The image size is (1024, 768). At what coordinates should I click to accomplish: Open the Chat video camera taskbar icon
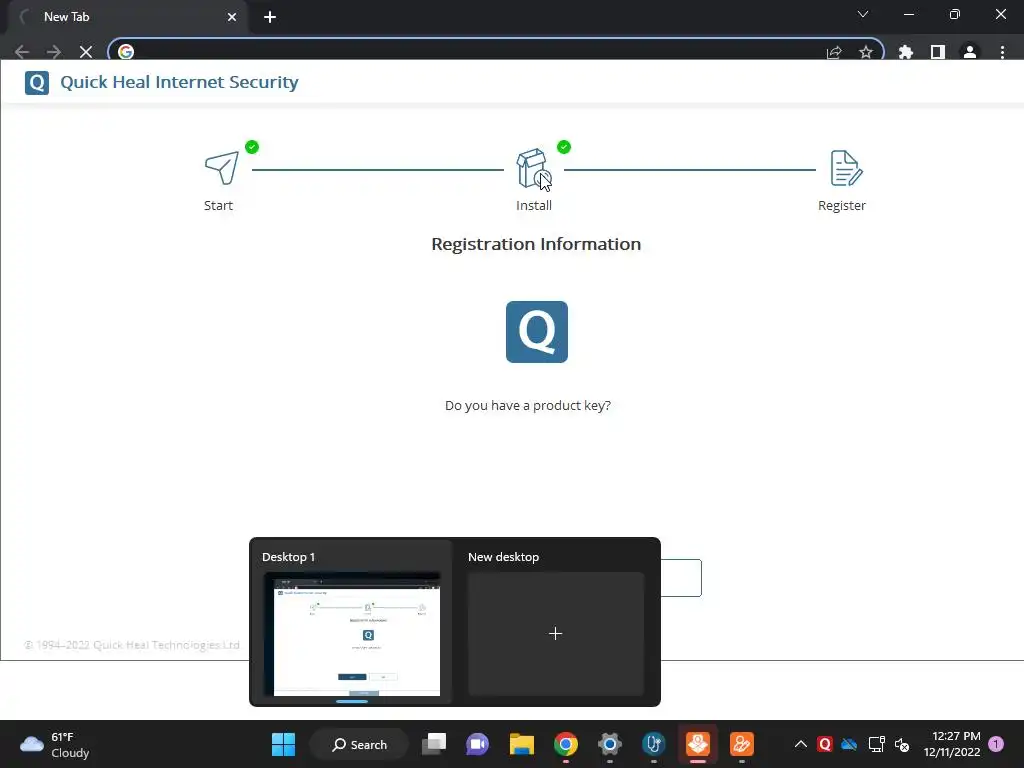pyautogui.click(x=477, y=744)
